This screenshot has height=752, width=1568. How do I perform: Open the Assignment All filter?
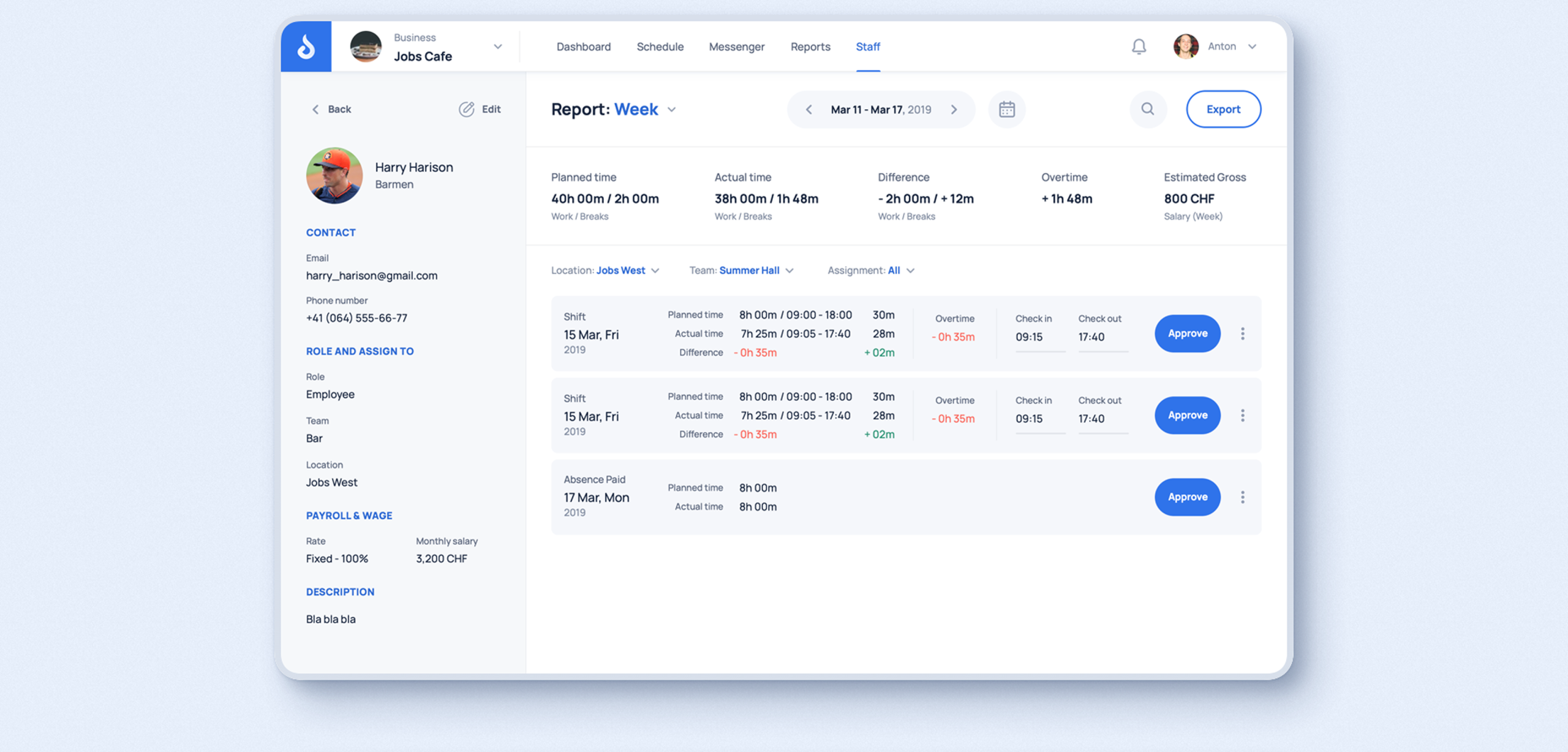(x=910, y=270)
